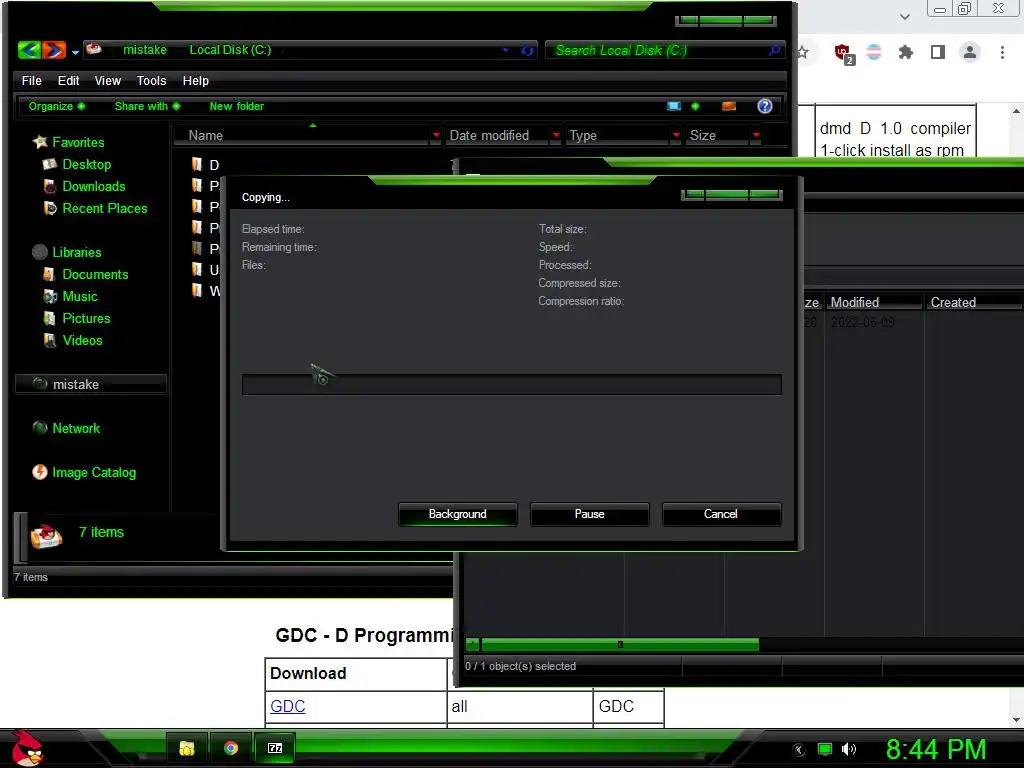Send the Copying dialog to Background
Viewport: 1024px width, 768px height.
pyautogui.click(x=457, y=514)
